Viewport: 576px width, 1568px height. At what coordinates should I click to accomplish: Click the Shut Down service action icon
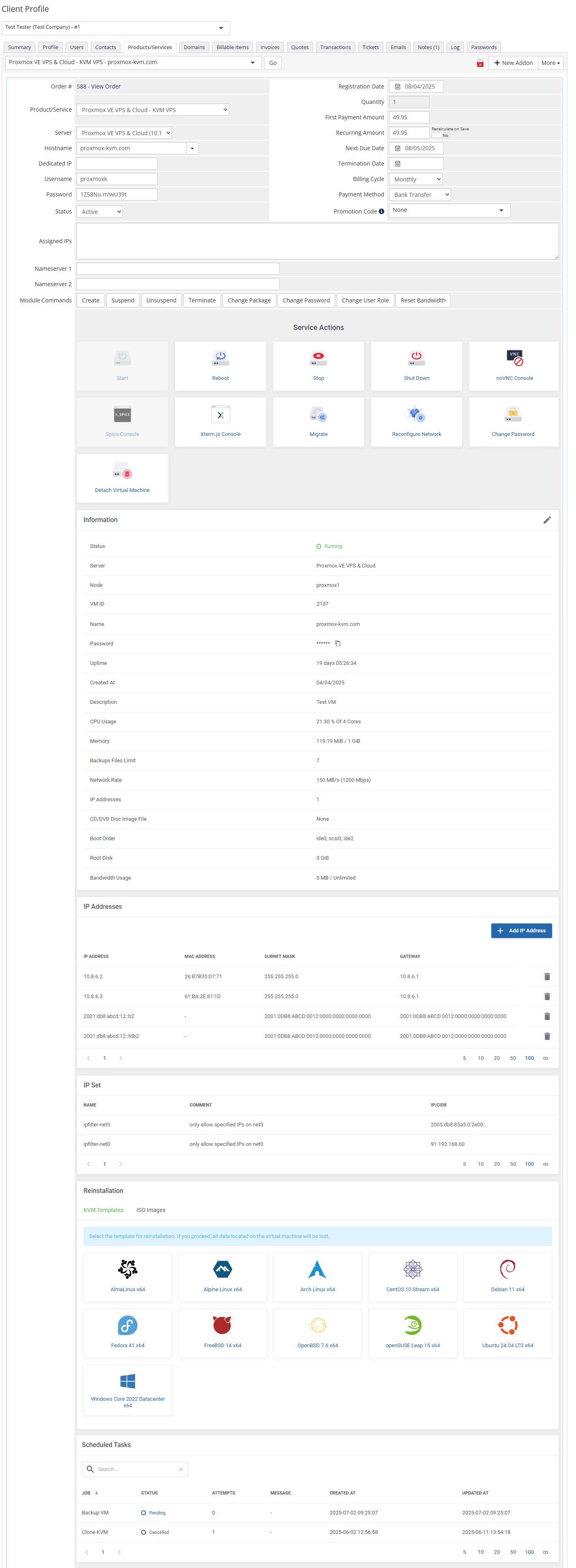click(x=416, y=358)
